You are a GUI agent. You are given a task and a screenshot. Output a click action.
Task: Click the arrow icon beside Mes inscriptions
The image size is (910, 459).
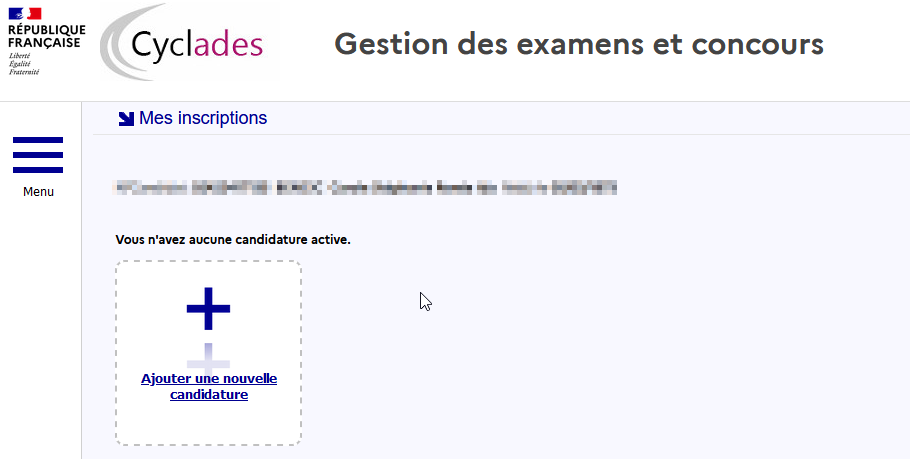pyautogui.click(x=126, y=118)
